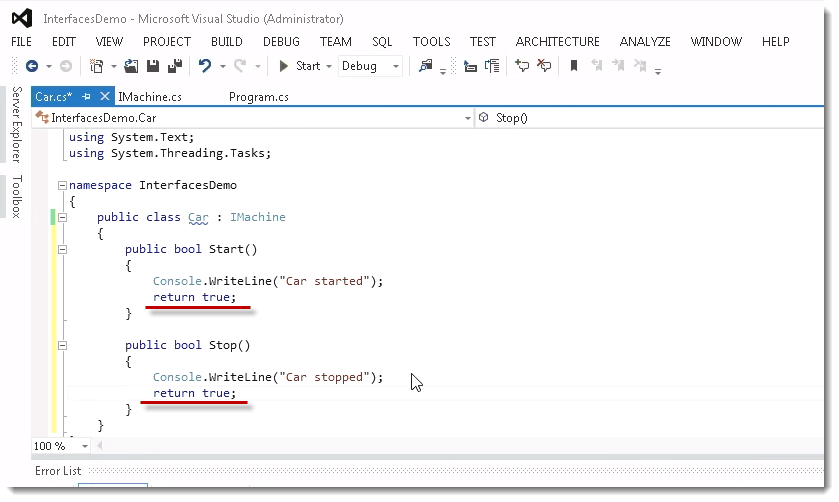This screenshot has width=839, height=502.
Task: Switch to the IMachine.cs tab
Action: tap(150, 97)
